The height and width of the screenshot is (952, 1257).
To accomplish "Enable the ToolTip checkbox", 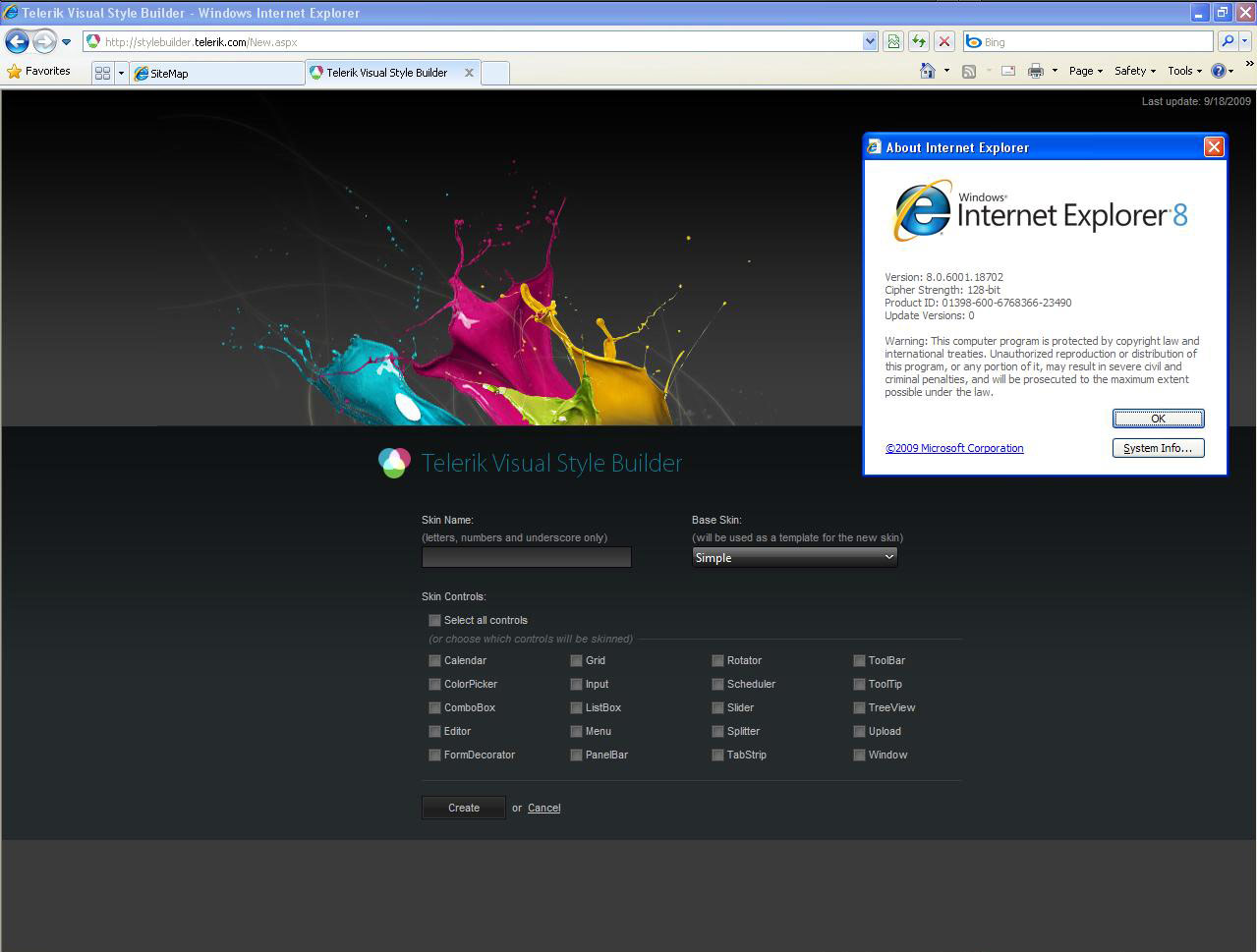I will pos(859,684).
